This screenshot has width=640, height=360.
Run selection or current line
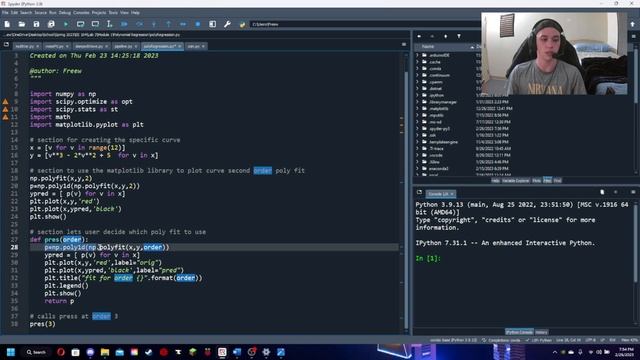109,24
